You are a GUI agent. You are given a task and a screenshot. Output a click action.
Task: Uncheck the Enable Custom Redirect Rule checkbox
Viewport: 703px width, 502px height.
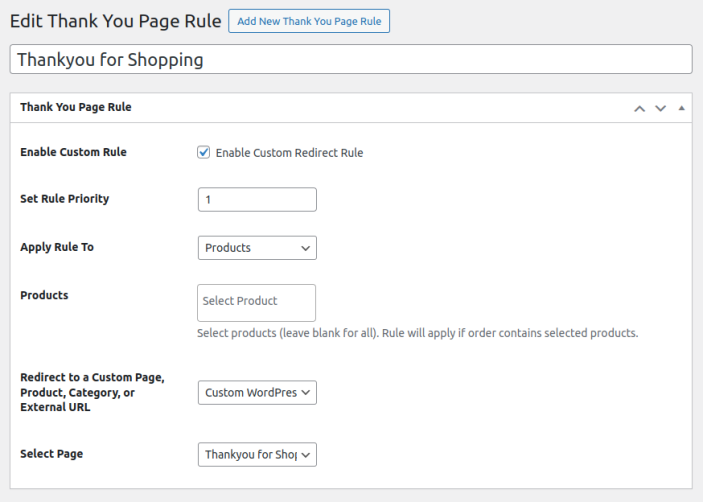204,153
